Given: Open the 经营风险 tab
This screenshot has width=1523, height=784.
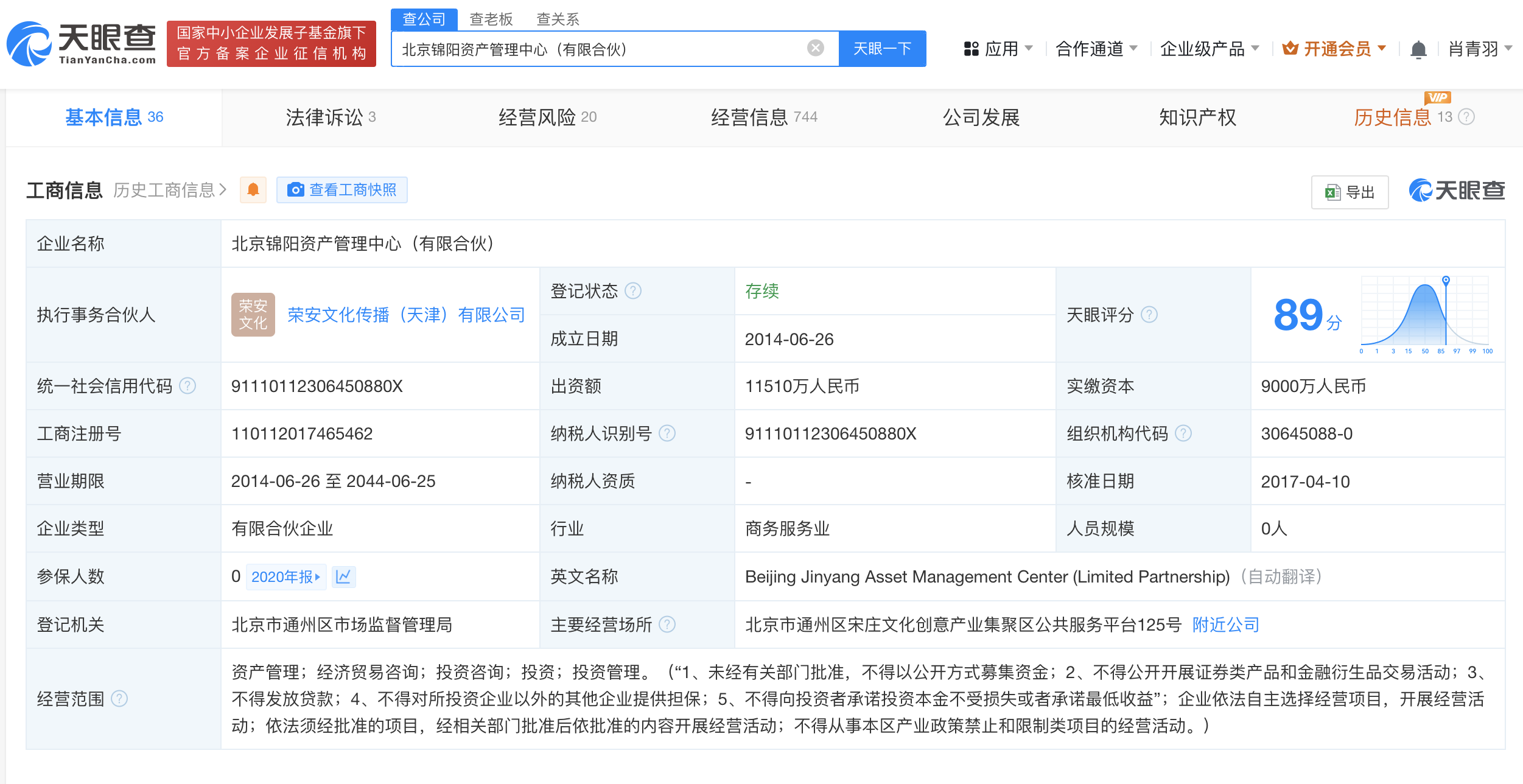Looking at the screenshot, I should pyautogui.click(x=547, y=117).
